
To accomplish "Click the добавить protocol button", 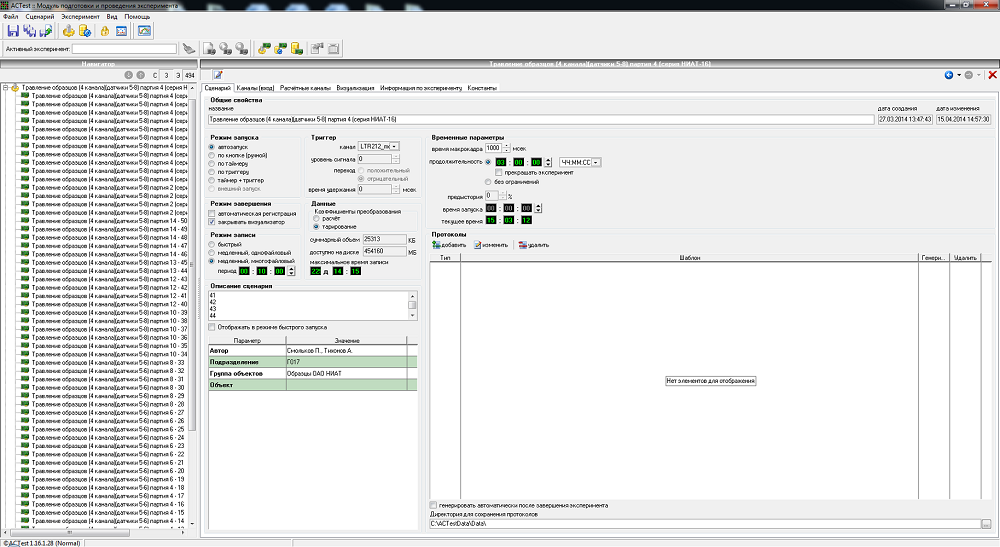I will click(449, 245).
